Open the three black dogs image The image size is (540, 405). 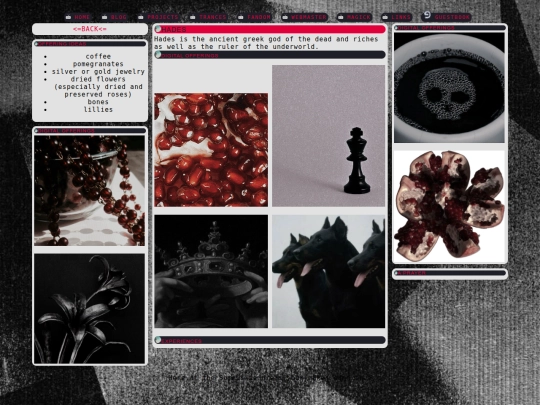coord(329,271)
